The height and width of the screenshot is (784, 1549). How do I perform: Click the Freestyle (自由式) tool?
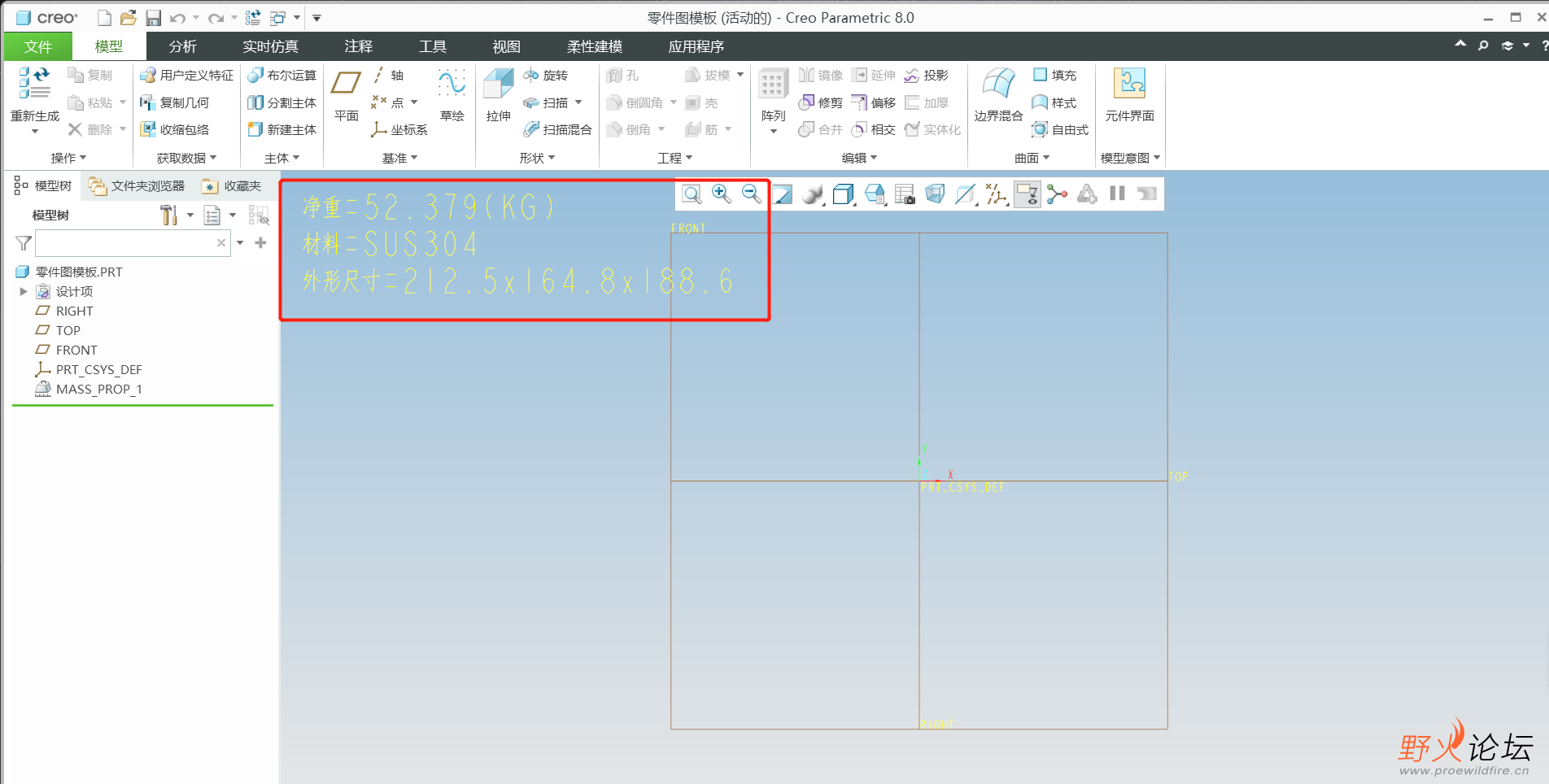[x=1060, y=129]
